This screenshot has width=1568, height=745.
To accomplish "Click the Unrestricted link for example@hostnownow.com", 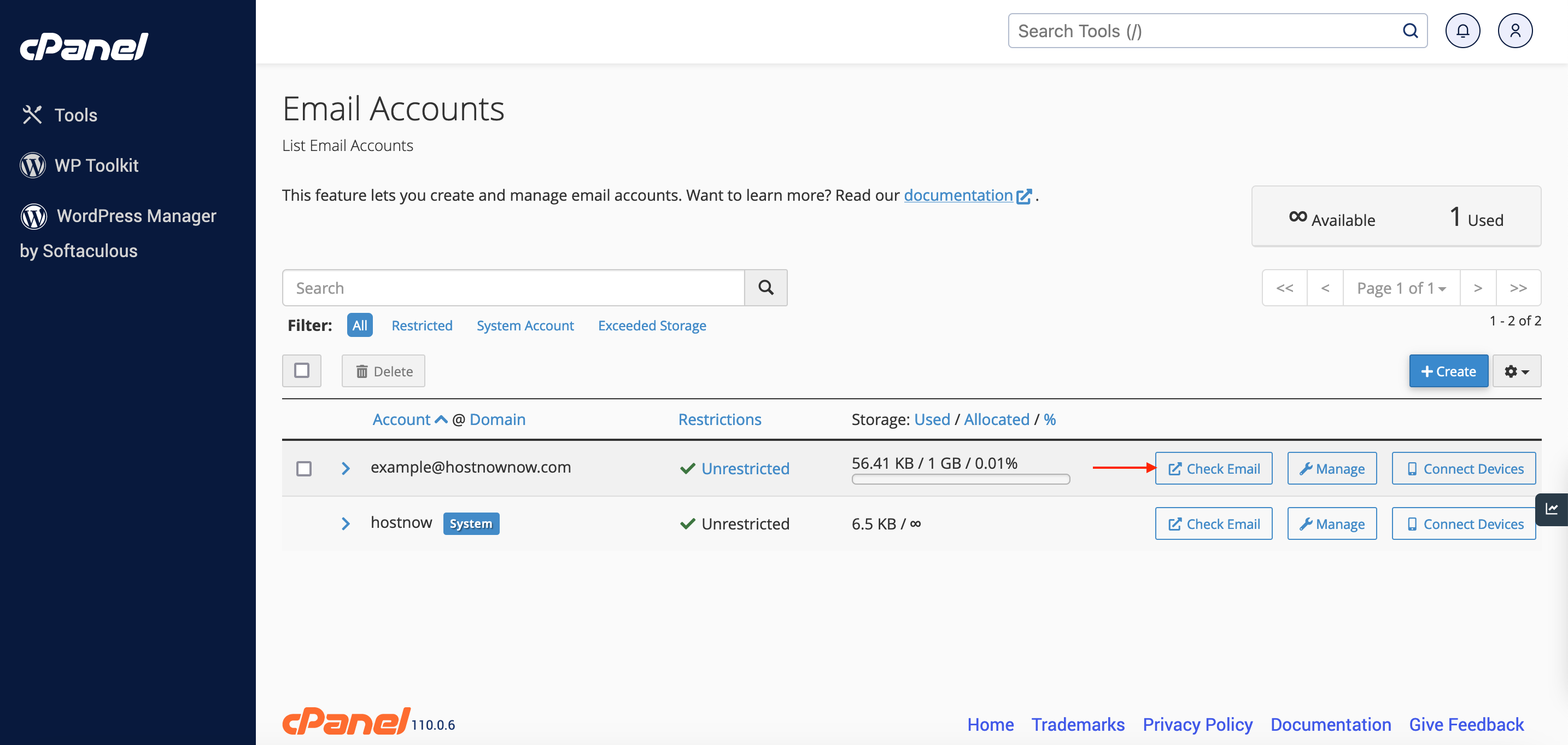I will click(745, 468).
